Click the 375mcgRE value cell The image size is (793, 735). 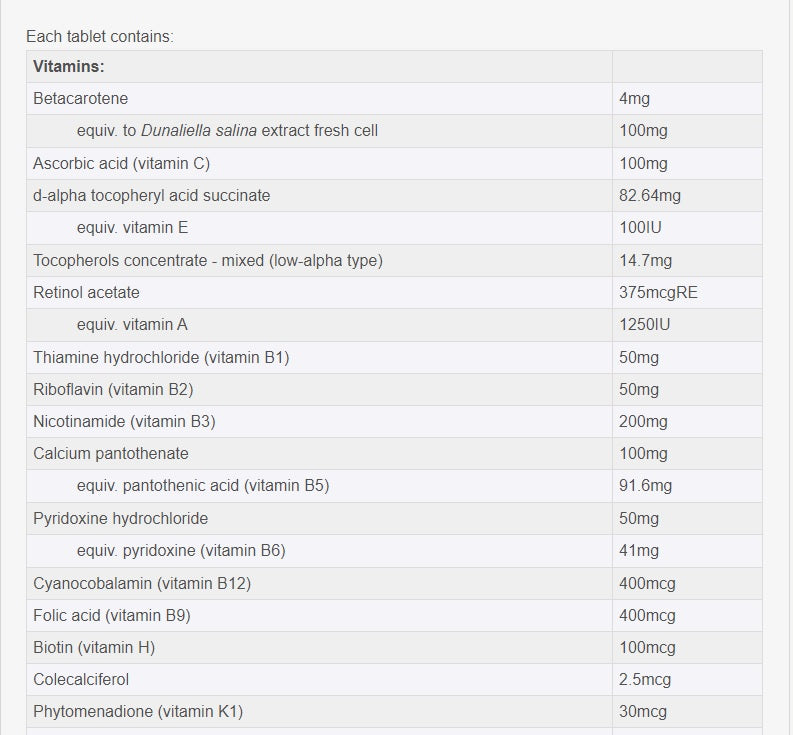(x=659, y=293)
